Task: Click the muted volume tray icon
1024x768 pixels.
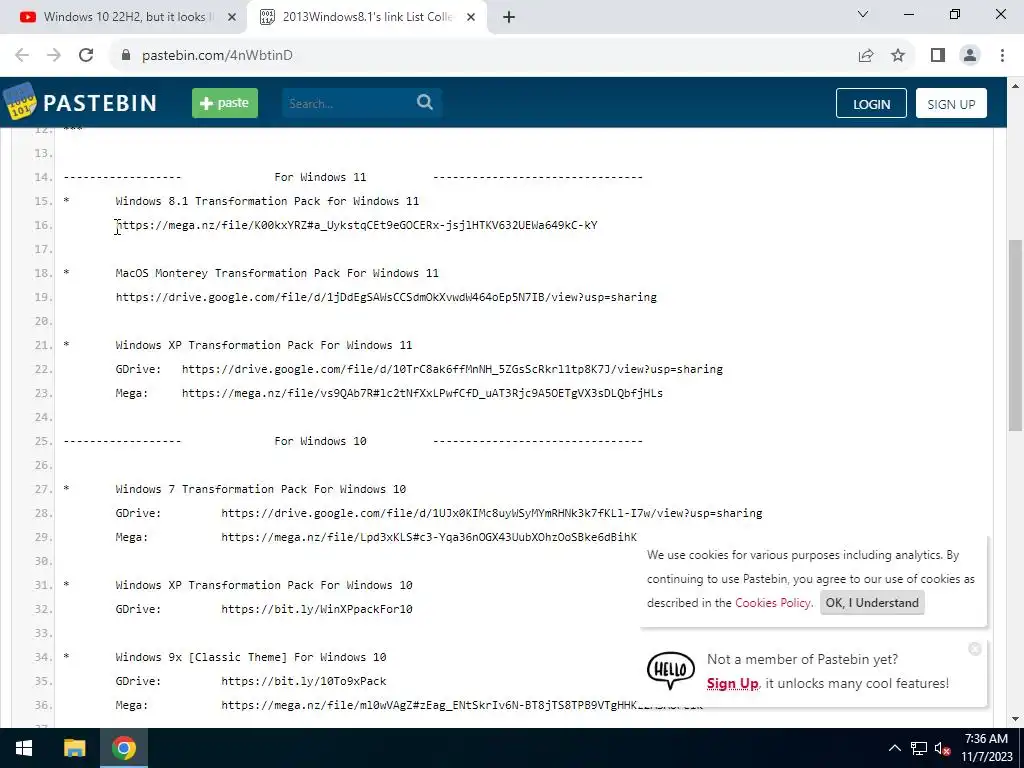Action: tap(942, 748)
